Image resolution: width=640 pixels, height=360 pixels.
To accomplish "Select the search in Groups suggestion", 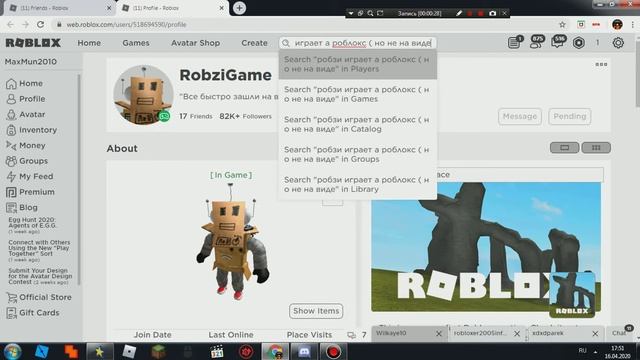I will point(358,154).
